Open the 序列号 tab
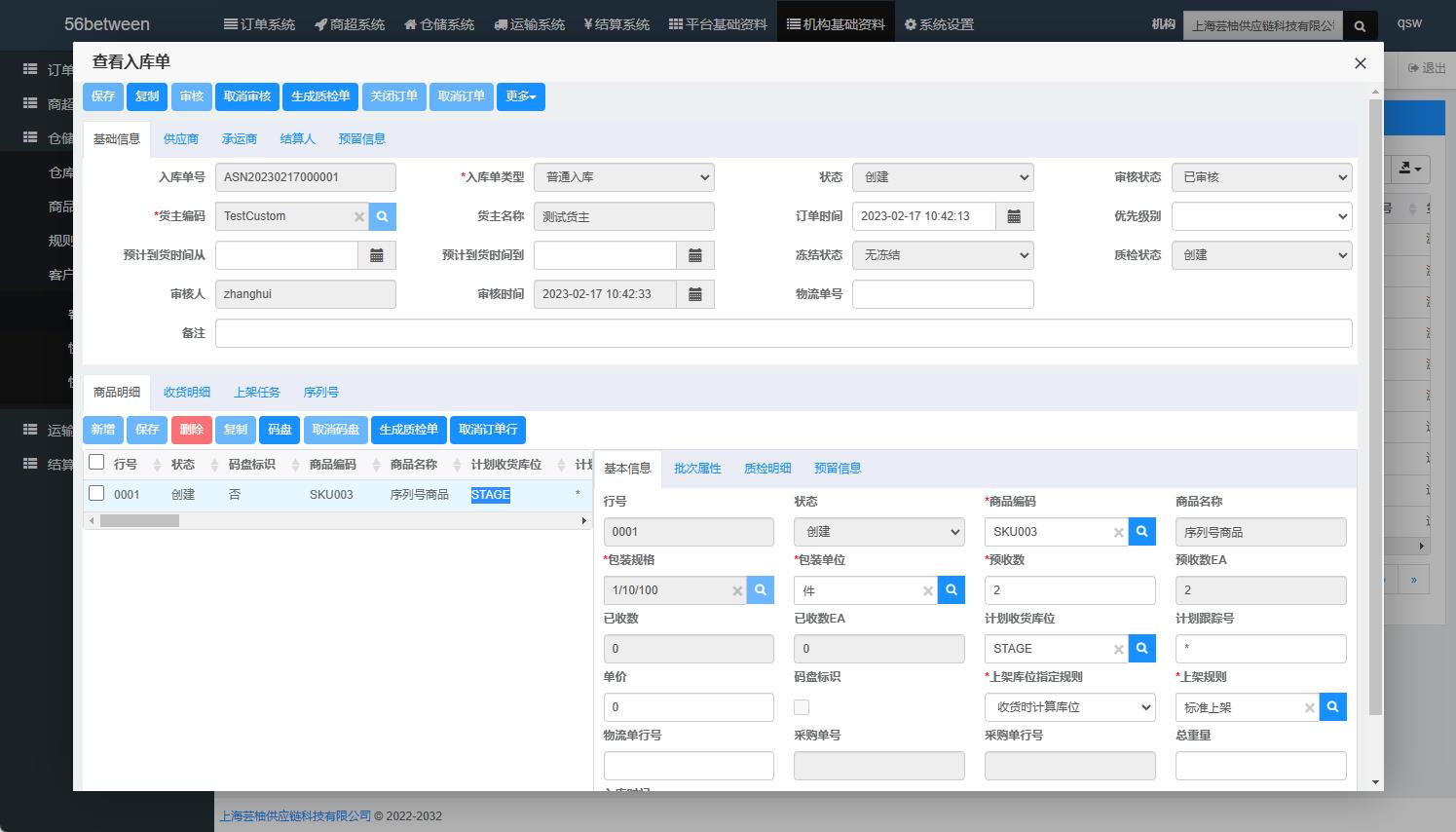Viewport: 1456px width, 832px height. coord(320,393)
